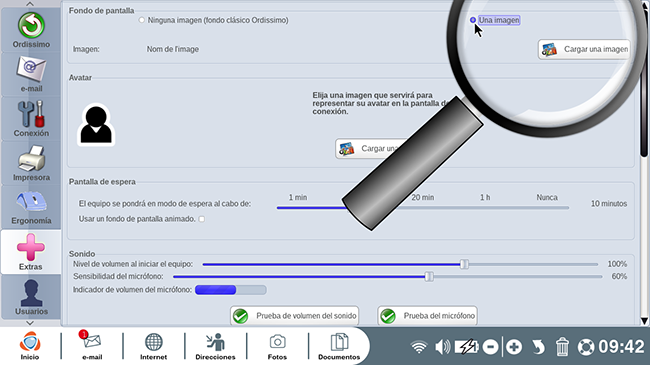Click the Wi-Fi status icon
The width and height of the screenshot is (650, 365).
[419, 347]
